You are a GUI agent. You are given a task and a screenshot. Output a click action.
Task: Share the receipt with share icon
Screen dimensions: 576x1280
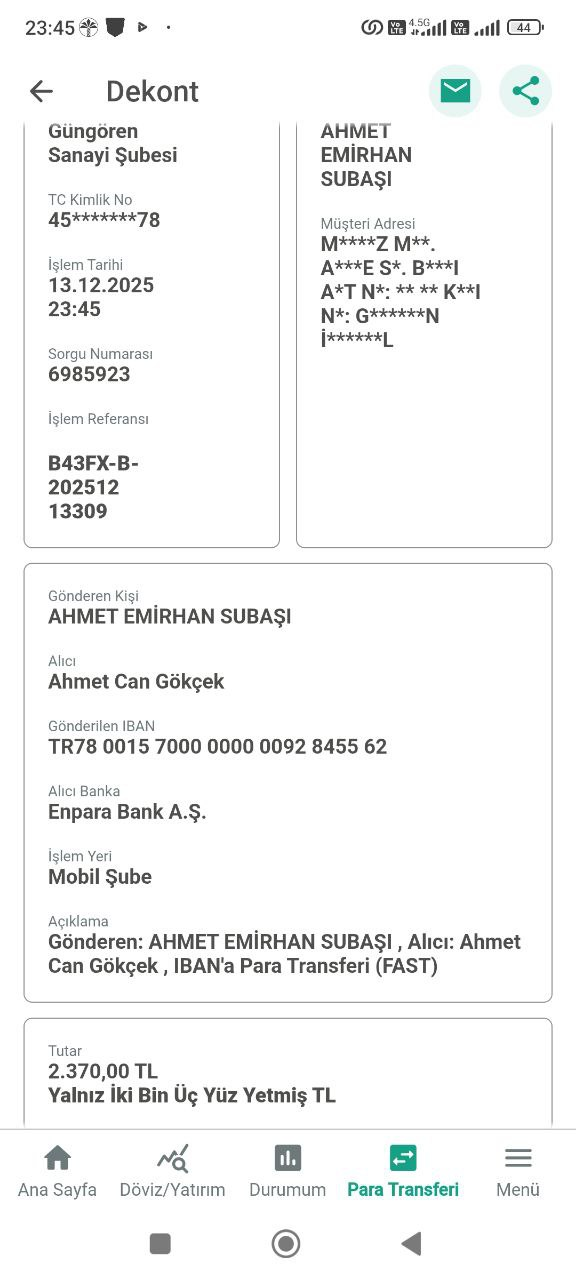[525, 91]
